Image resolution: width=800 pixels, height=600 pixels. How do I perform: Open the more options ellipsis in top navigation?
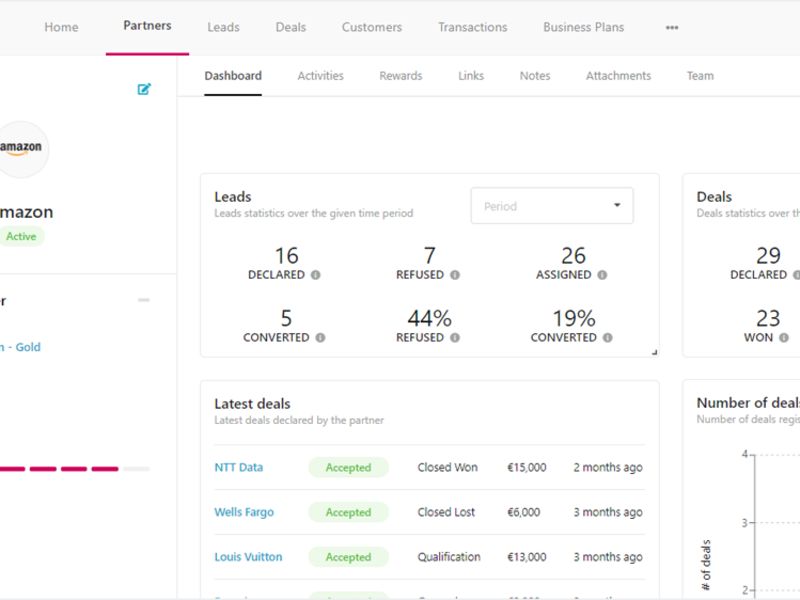[672, 28]
